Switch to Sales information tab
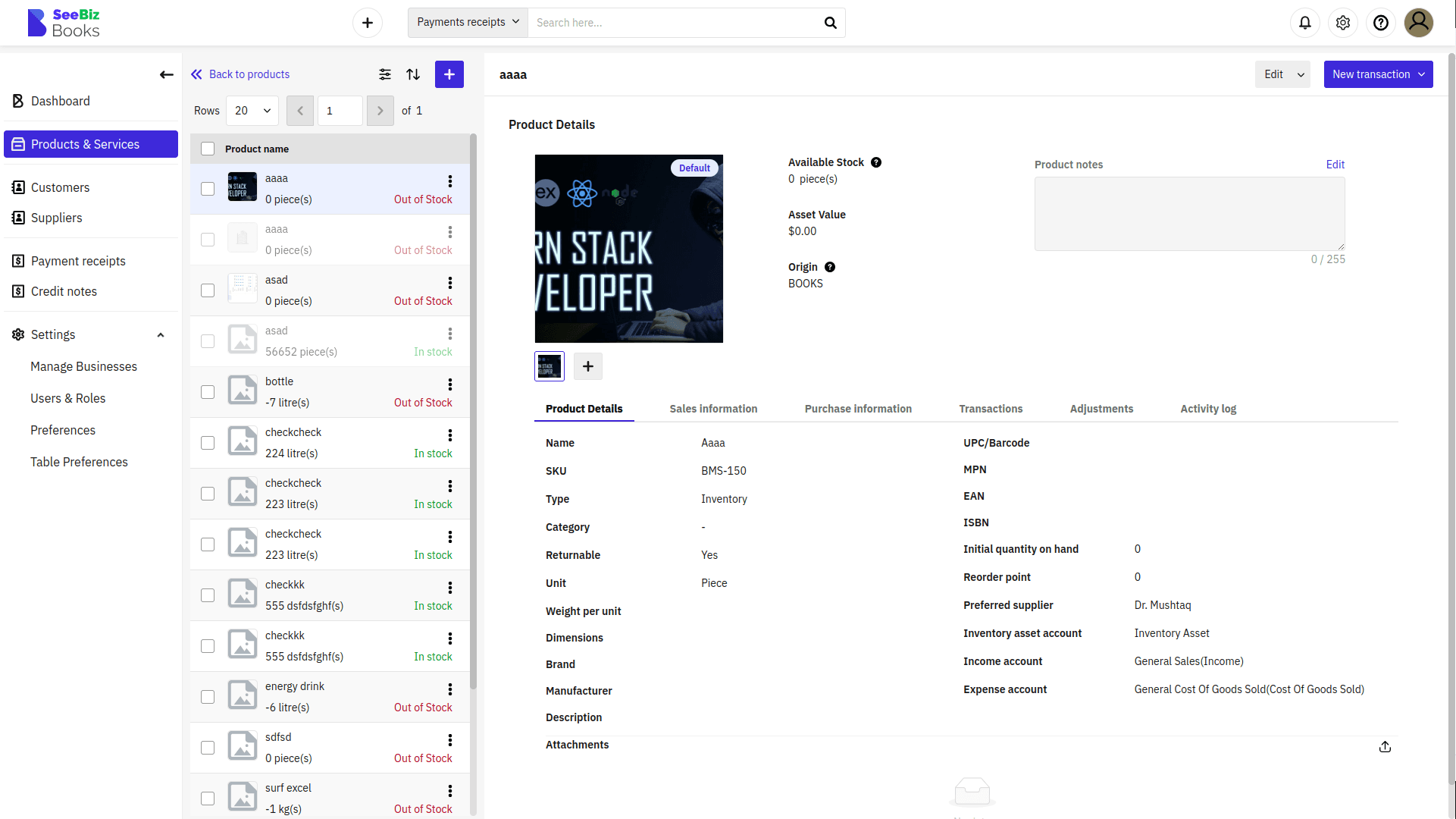This screenshot has height=819, width=1456. pyautogui.click(x=713, y=409)
